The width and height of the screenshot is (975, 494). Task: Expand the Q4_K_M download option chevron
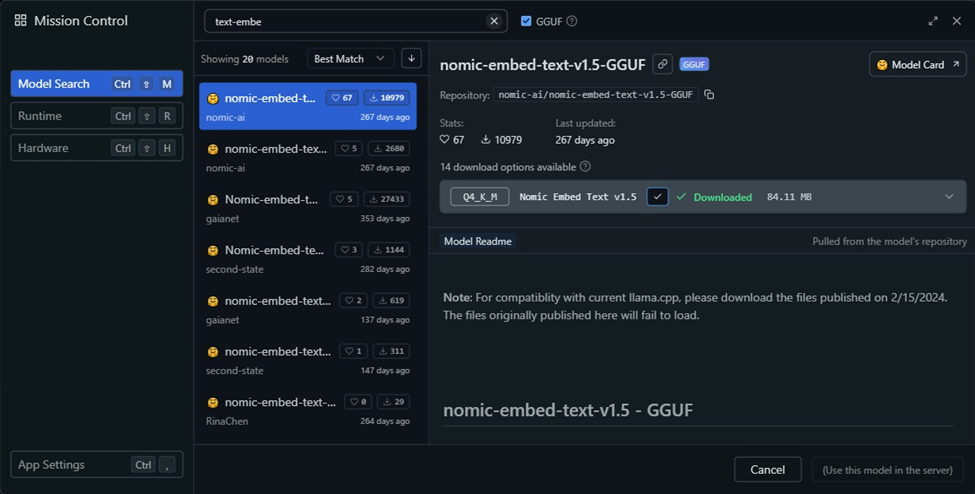point(949,197)
